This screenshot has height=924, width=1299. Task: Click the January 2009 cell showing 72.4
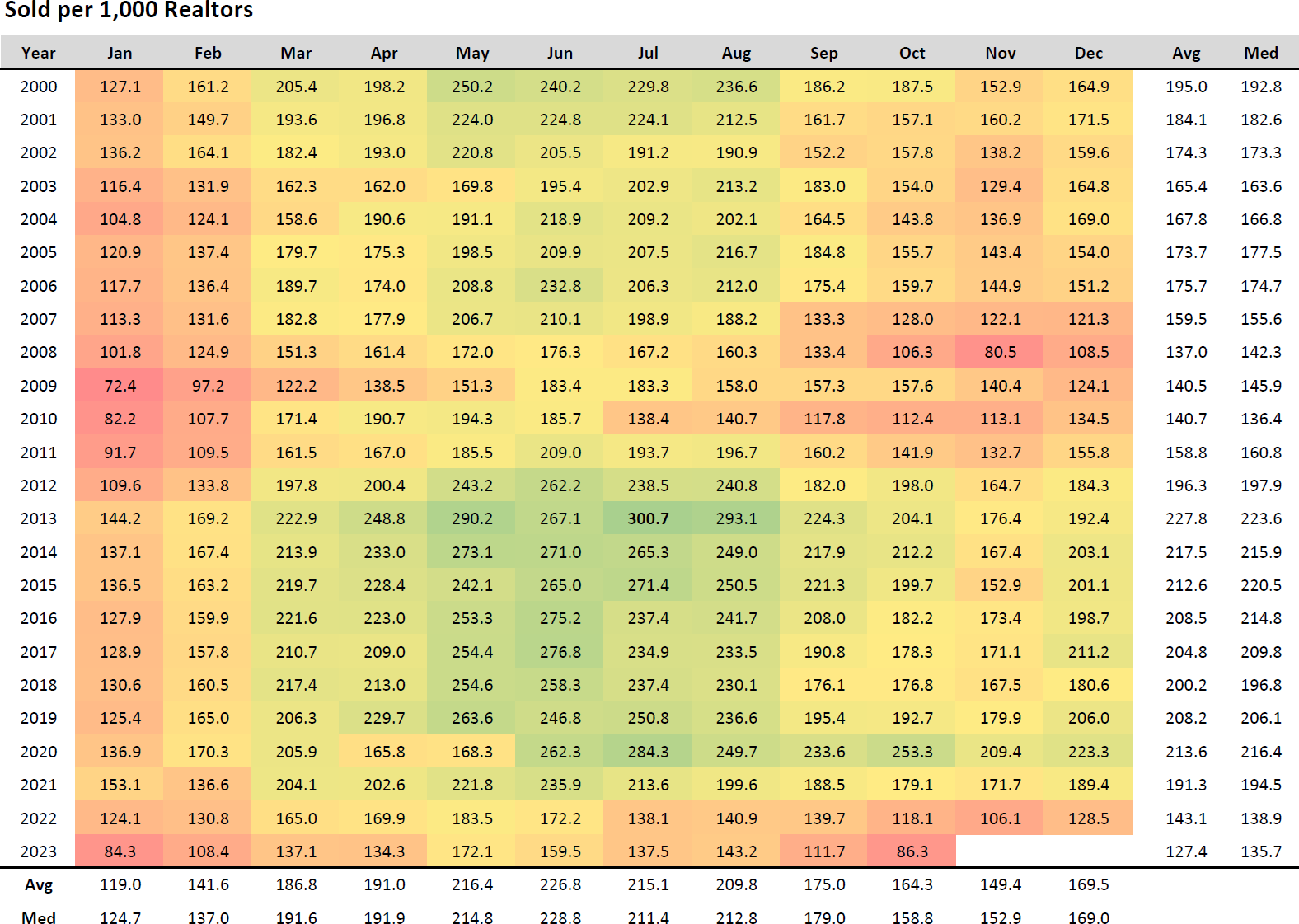[120, 386]
